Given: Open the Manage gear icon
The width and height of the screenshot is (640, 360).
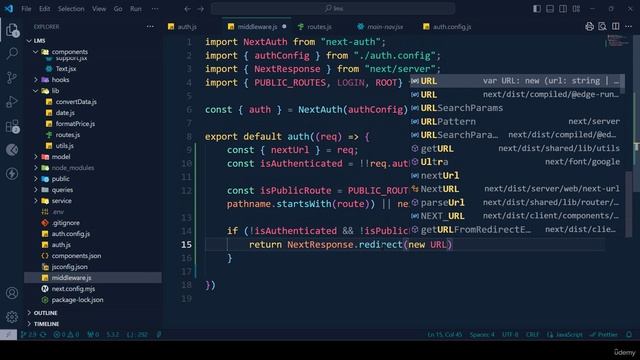Looking at the screenshot, I should tap(12, 316).
